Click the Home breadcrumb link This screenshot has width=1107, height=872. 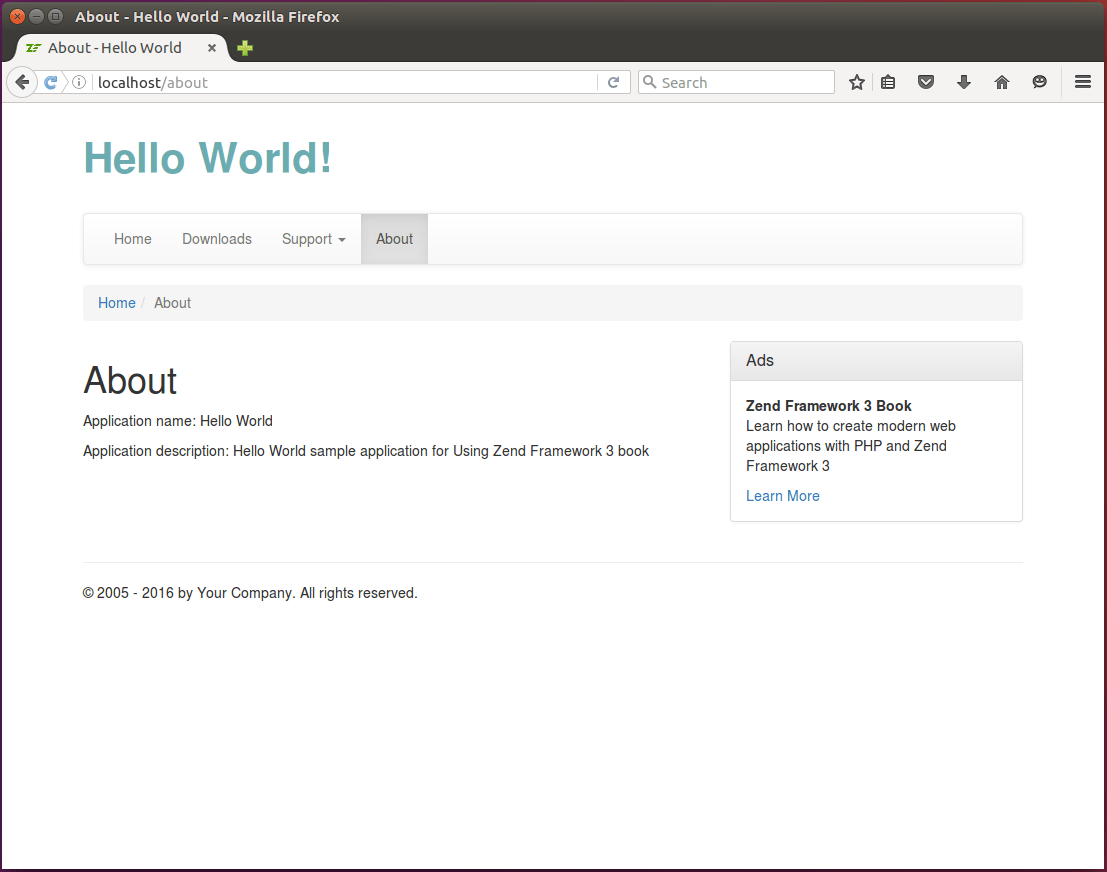pyautogui.click(x=116, y=302)
